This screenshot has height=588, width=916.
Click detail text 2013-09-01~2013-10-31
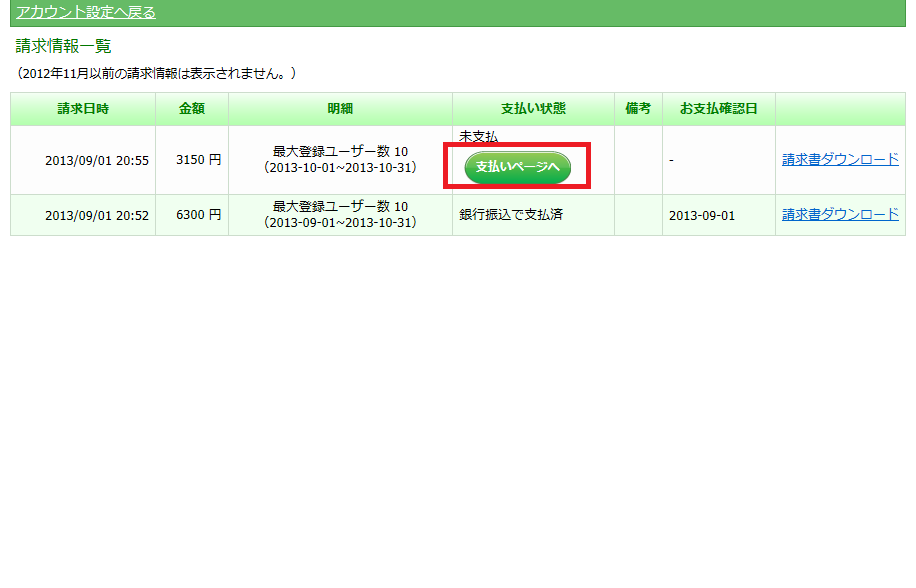340,222
